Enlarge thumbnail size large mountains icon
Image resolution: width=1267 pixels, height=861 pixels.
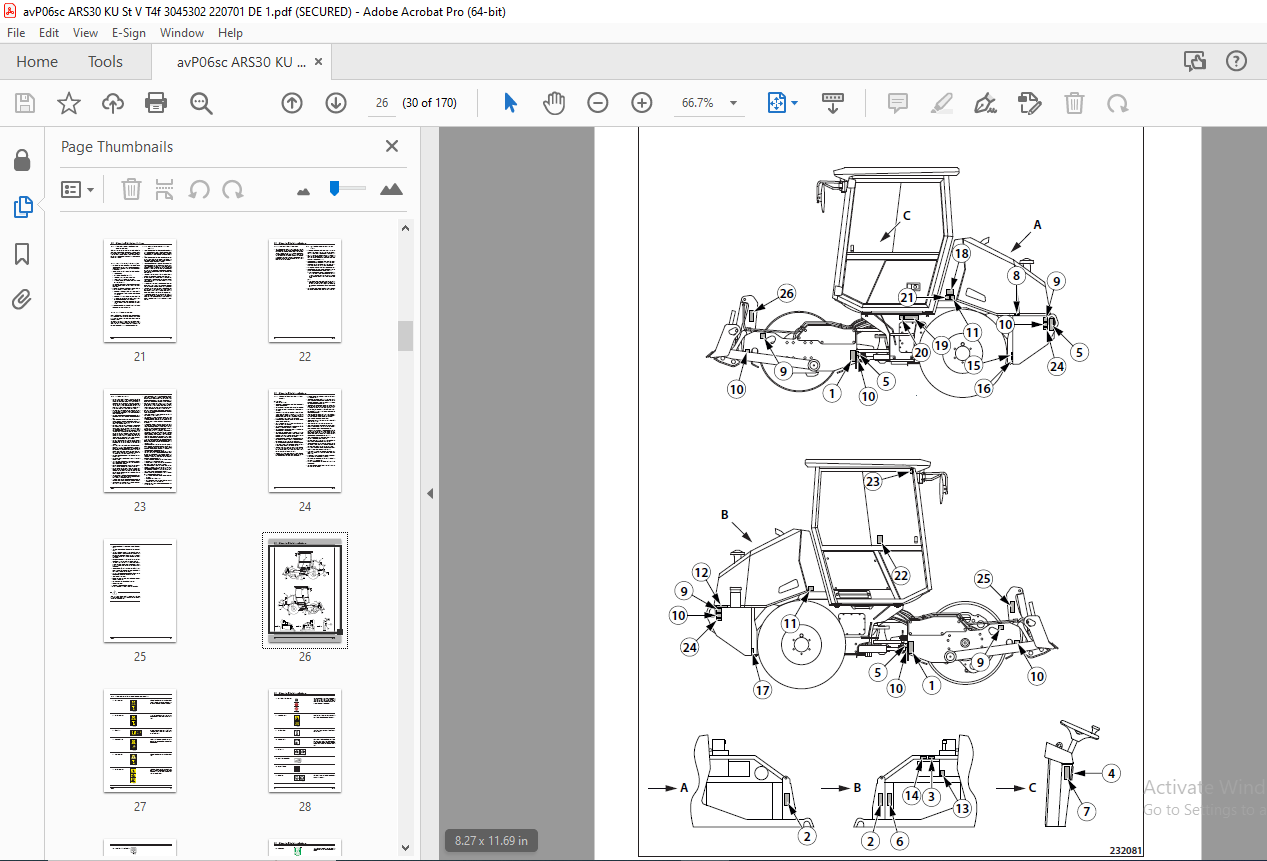click(x=391, y=189)
